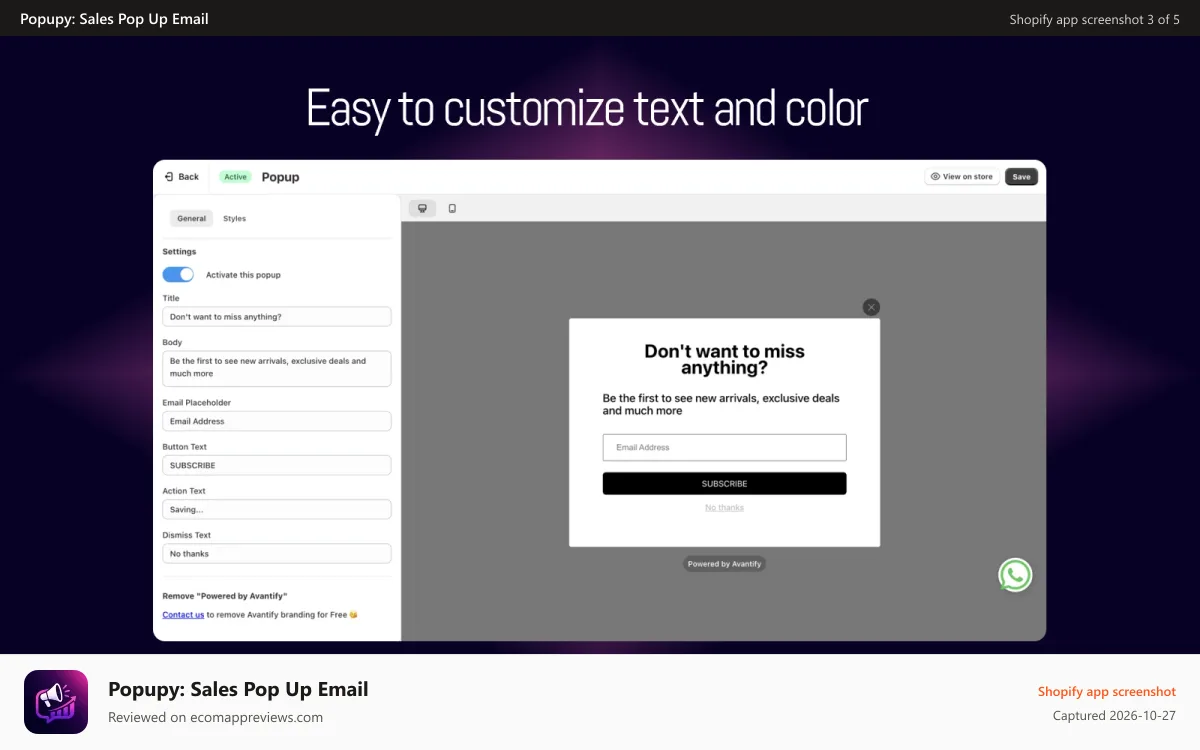Click the preview body text about new arrivals
Viewport: 1200px width, 750px height.
721,404
